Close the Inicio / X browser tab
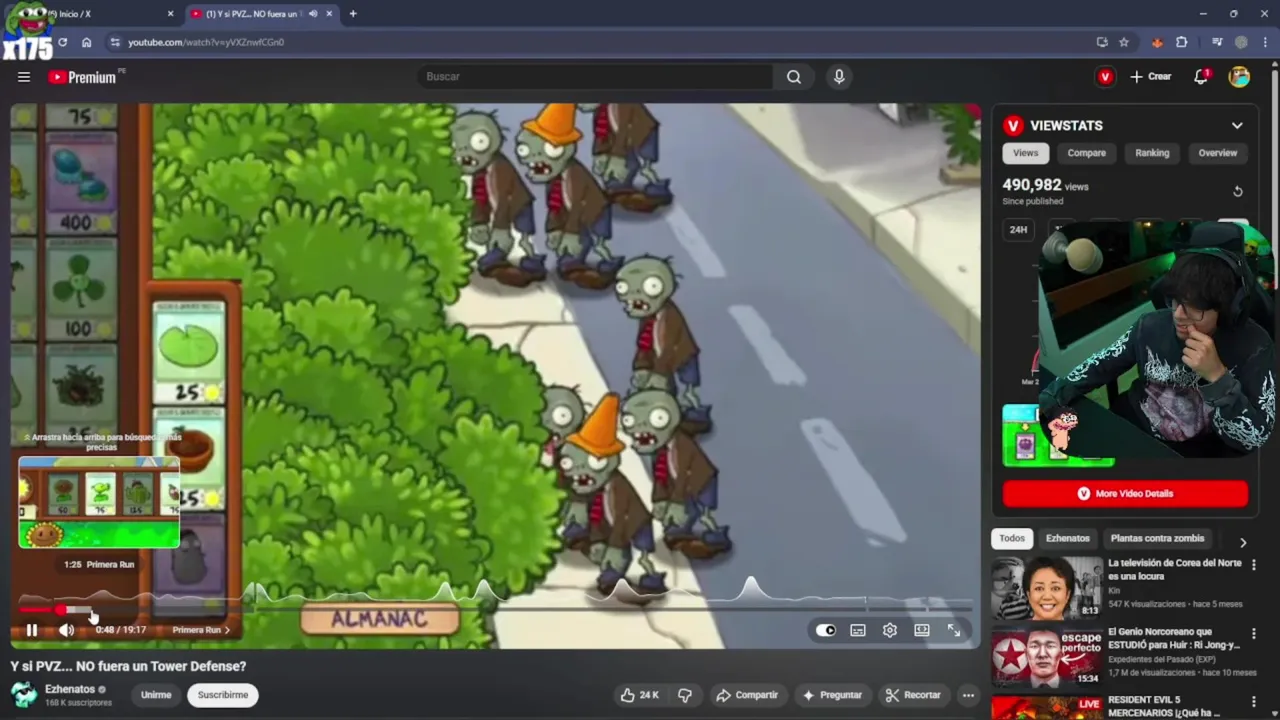 170,14
